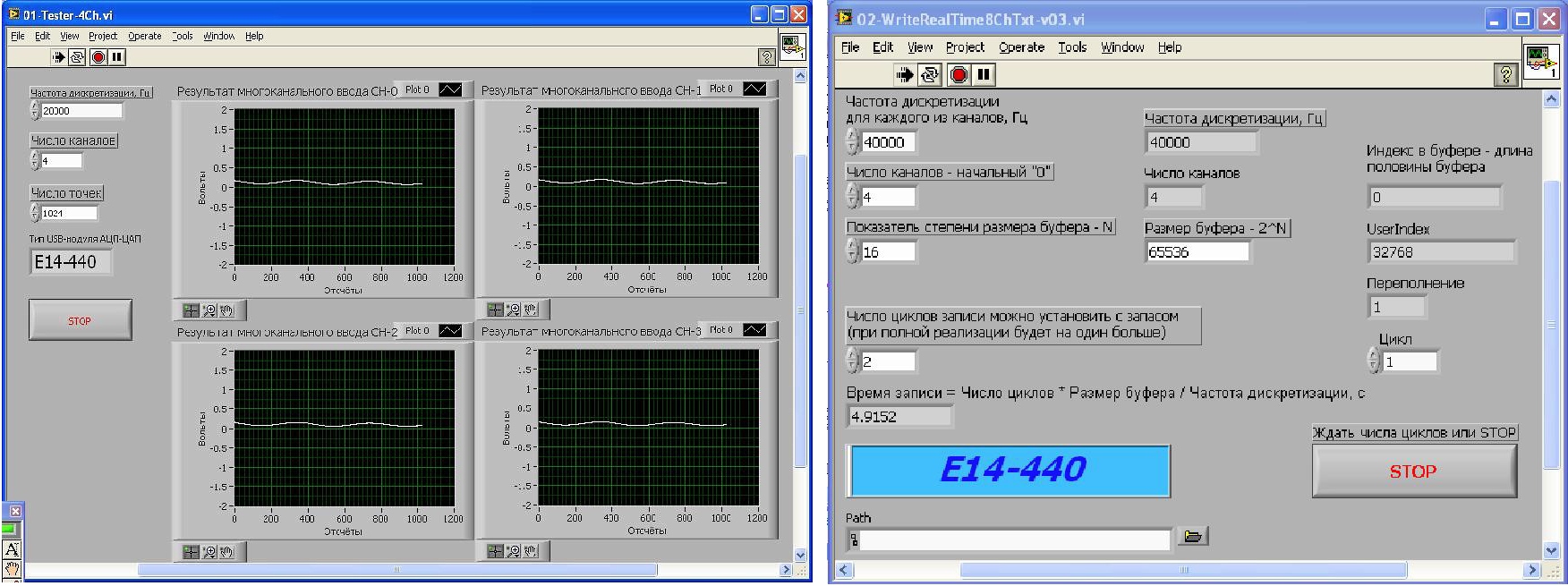Viewport: 1568px width, 586px height.
Task: Select text tool in tools palette
Action: coord(12,549)
